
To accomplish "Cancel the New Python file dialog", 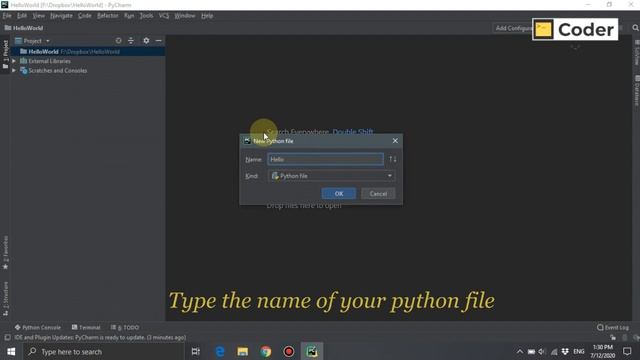I will tap(378, 193).
